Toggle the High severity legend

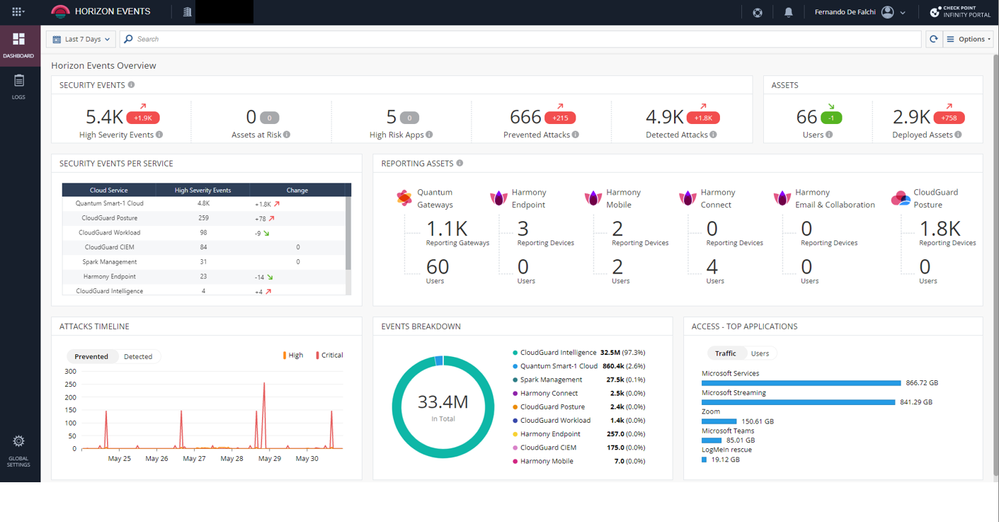293,355
